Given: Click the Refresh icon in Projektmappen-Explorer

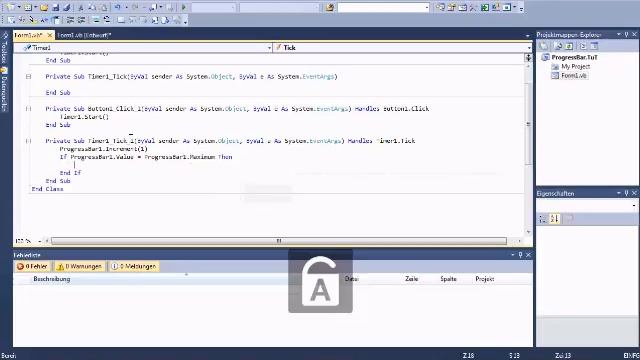Looking at the screenshot, I should point(569,46).
